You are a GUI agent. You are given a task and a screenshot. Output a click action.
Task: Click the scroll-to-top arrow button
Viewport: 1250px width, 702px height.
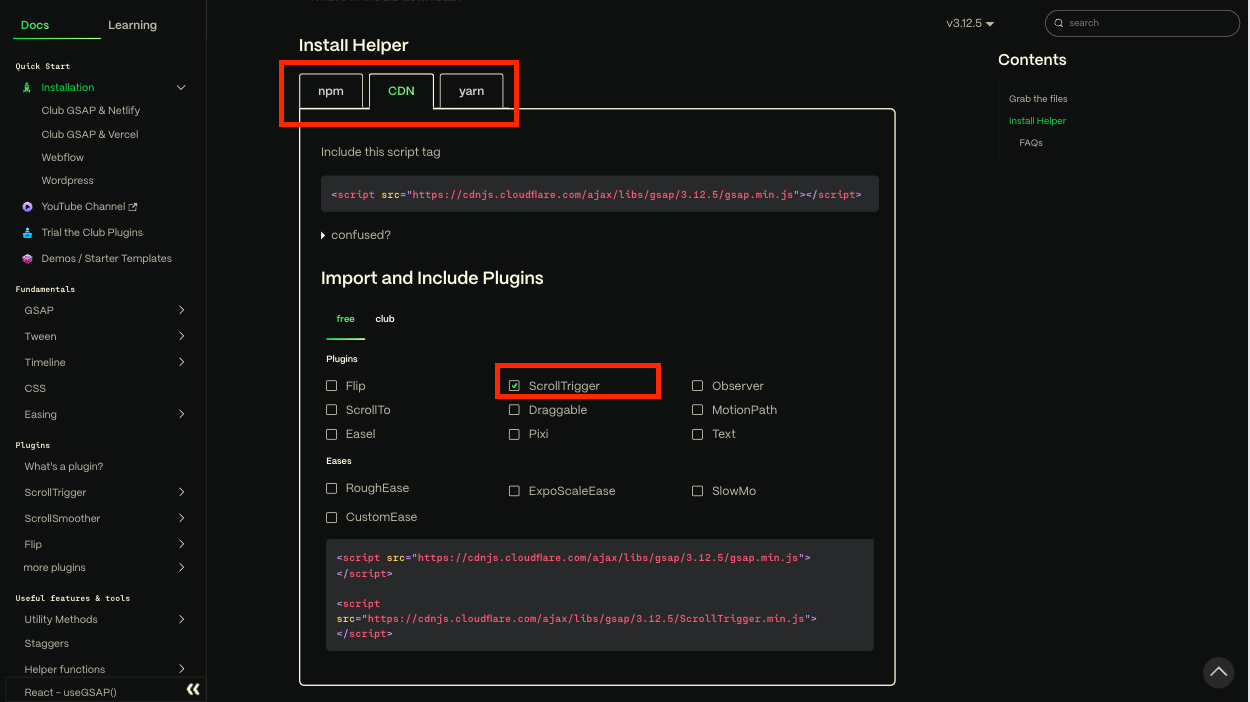[1218, 672]
